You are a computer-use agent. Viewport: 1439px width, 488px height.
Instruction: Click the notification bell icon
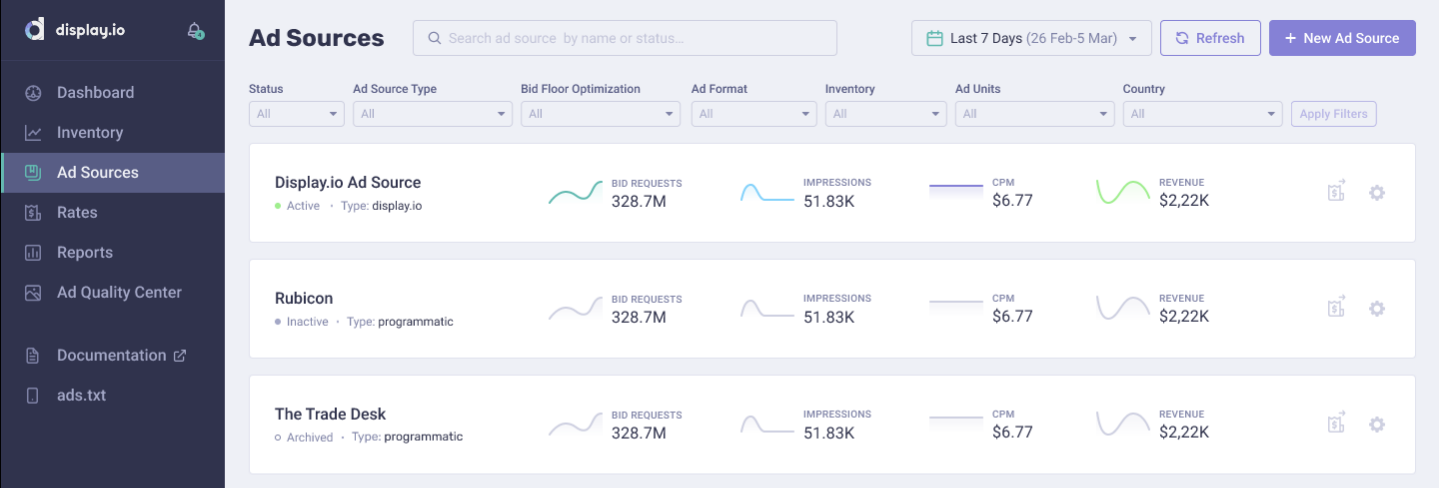(196, 31)
